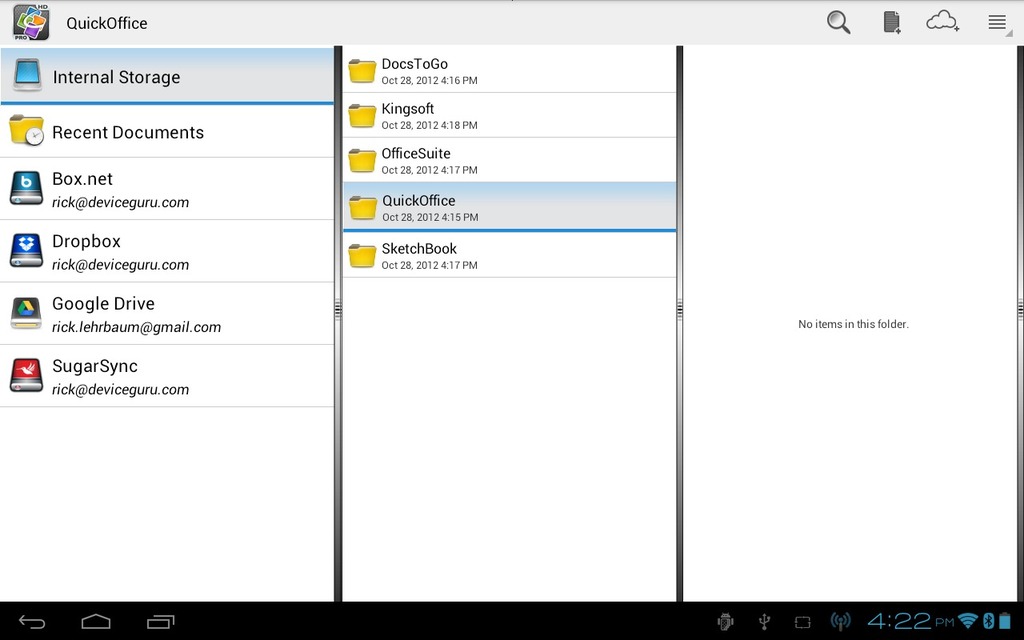Click the Oct 28, 2012 4:16 PM date
This screenshot has width=1024, height=640.
429,80
